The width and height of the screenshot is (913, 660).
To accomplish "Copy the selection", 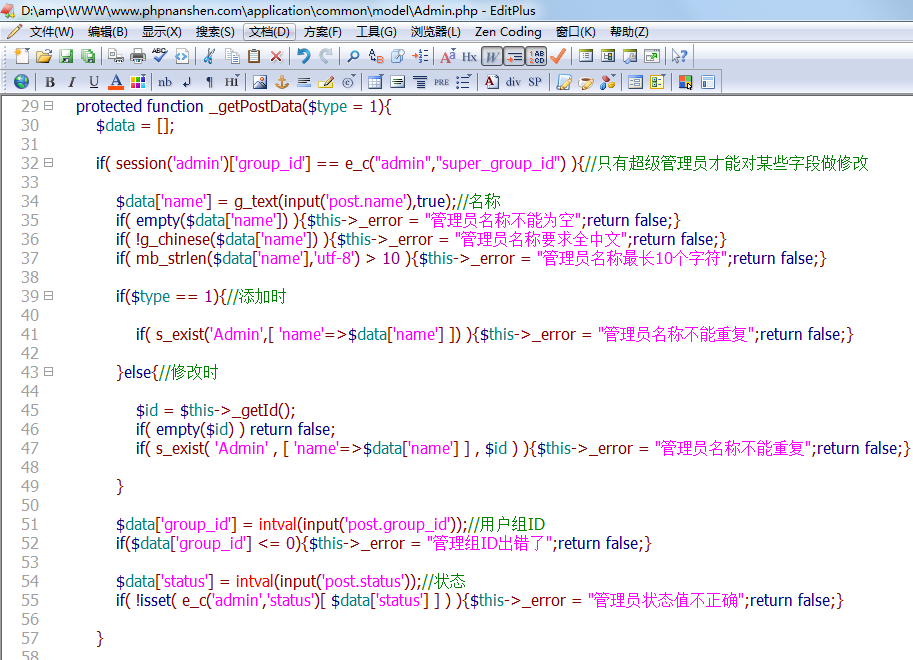I will pyautogui.click(x=232, y=57).
